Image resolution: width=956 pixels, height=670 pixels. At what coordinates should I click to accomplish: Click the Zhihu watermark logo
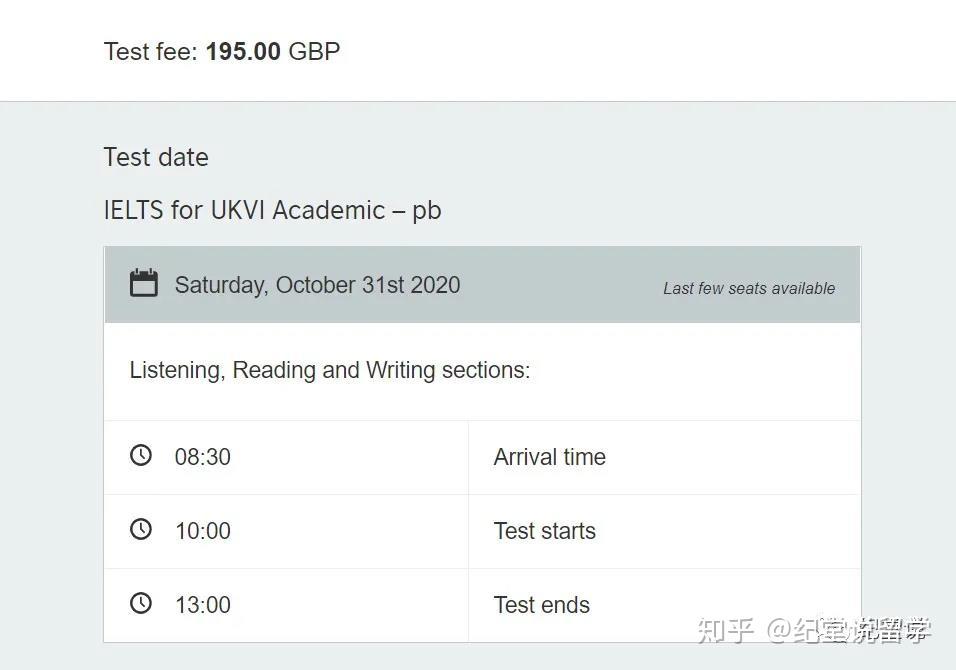(726, 630)
